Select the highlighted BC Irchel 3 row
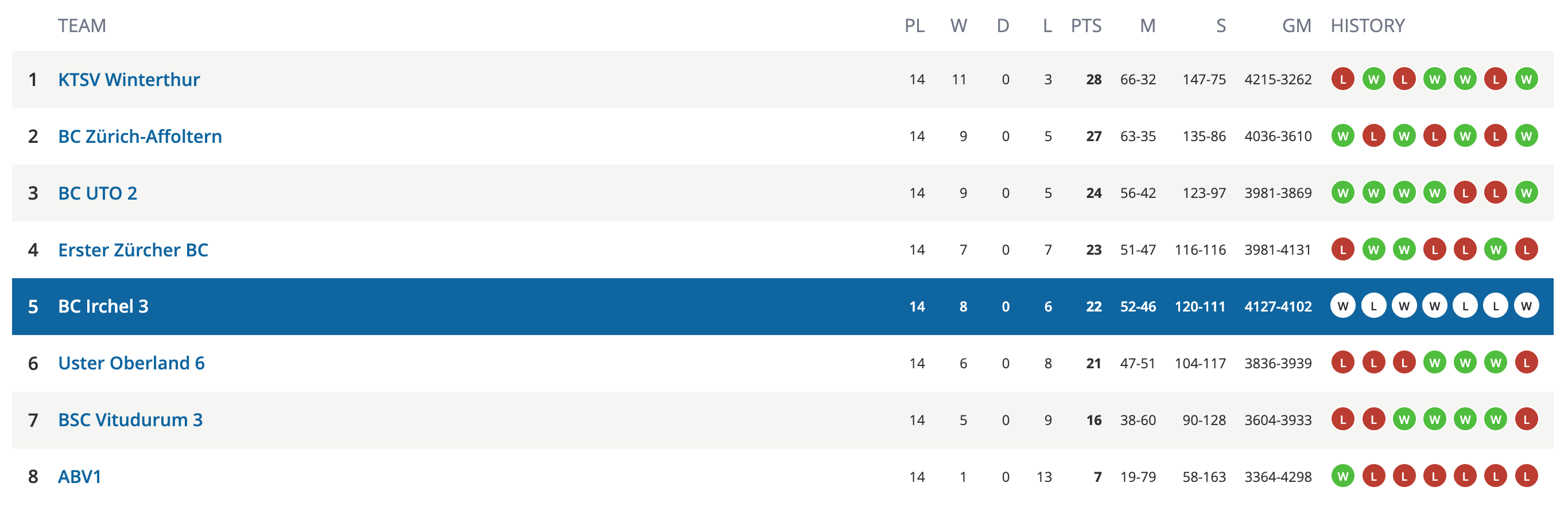Viewport: 1568px width, 514px height. (x=783, y=306)
